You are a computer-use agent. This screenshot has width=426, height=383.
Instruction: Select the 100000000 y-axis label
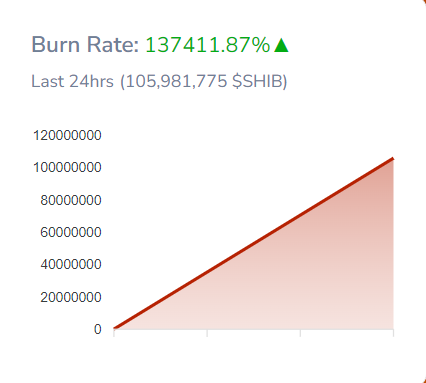coord(67,167)
